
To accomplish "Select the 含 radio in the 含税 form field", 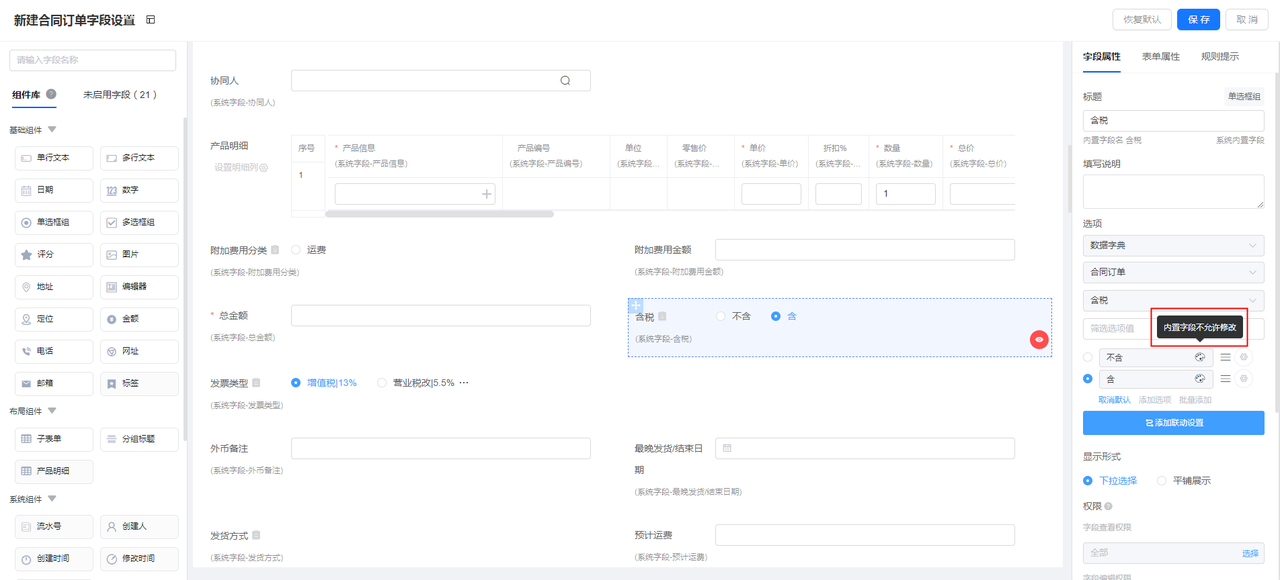I will [x=776, y=316].
